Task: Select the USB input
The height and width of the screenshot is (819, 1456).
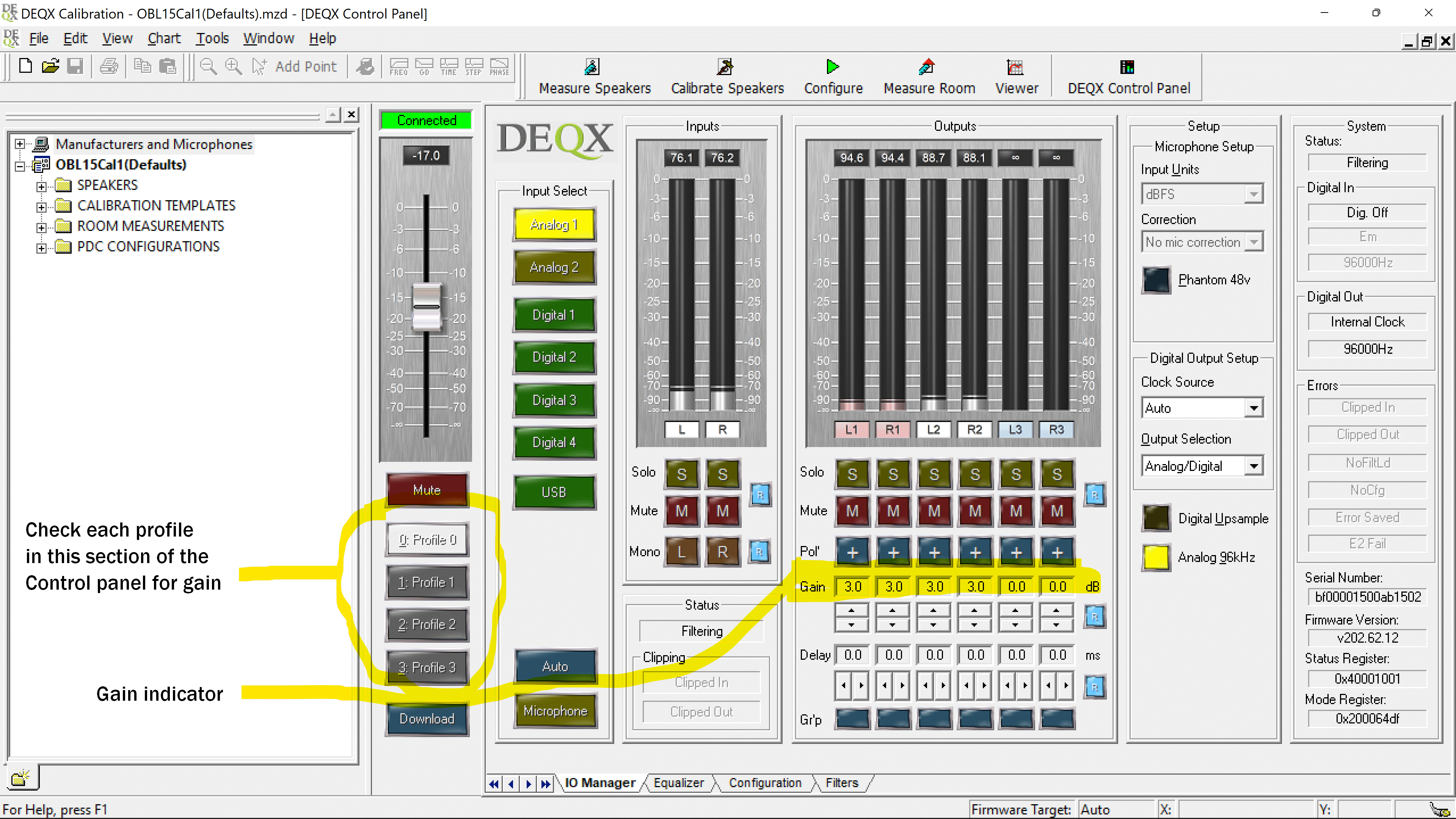Action: click(x=554, y=492)
